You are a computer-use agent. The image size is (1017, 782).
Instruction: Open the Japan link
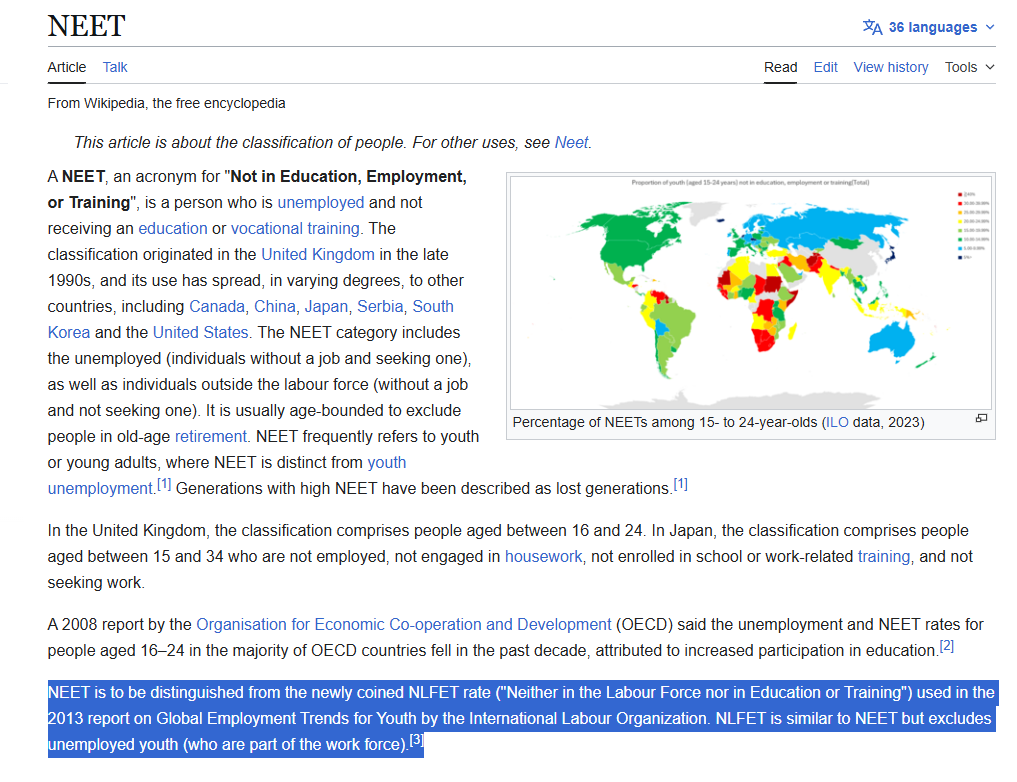(326, 307)
